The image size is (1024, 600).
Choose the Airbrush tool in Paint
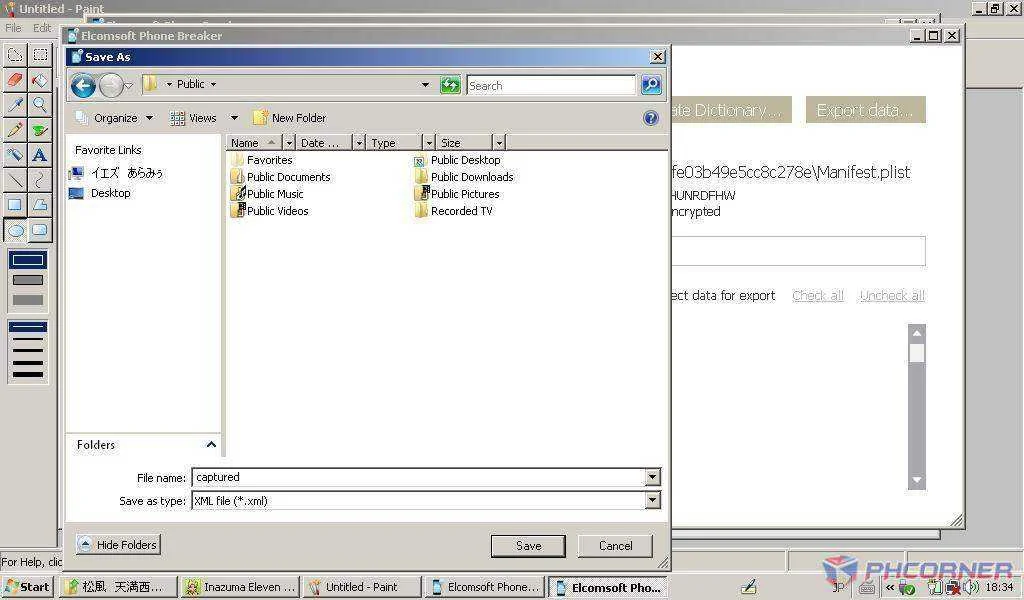(x=15, y=155)
